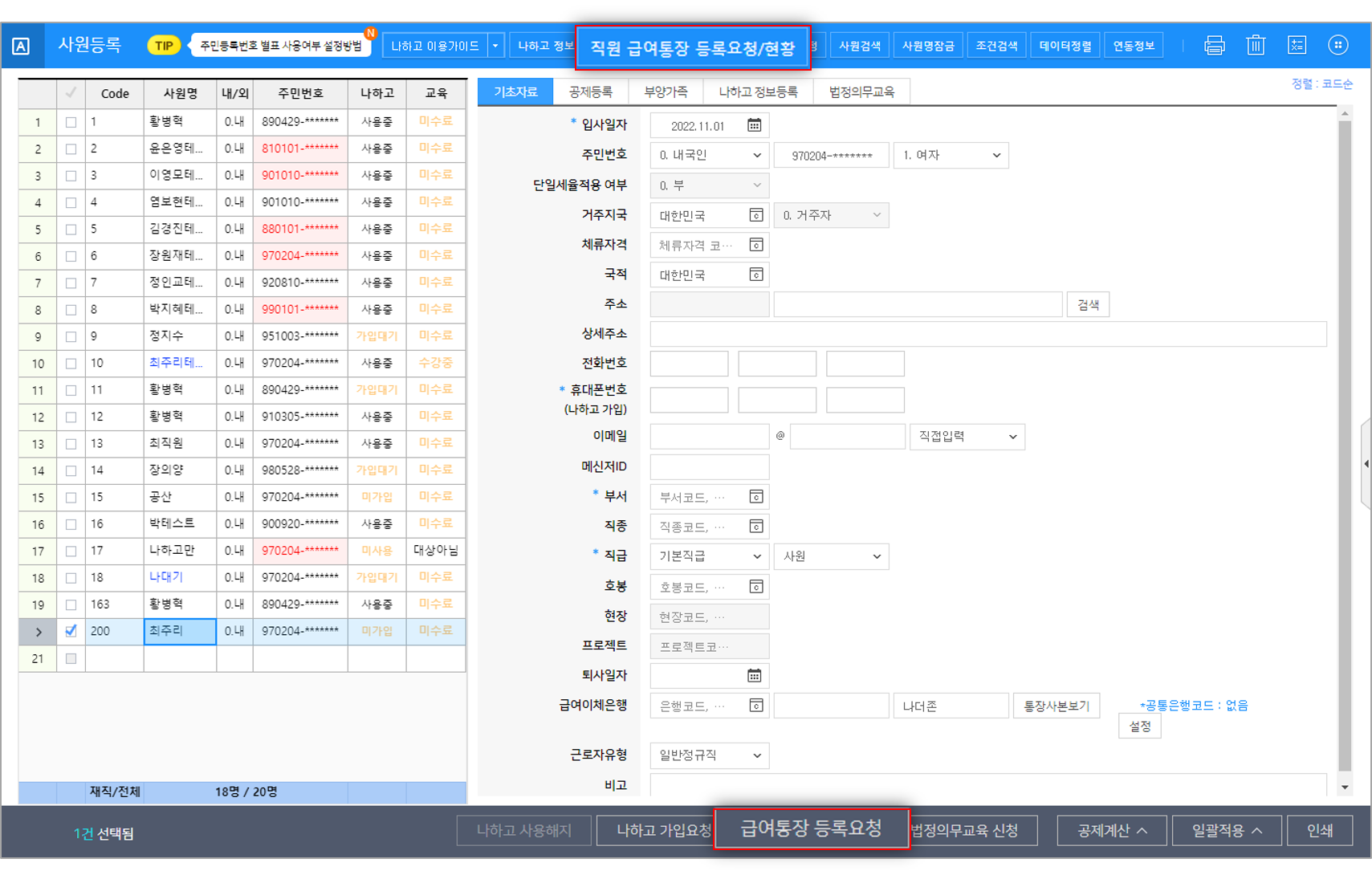Check the checkbox for 윤은영테 row
The height and width of the screenshot is (875, 1372).
pyautogui.click(x=71, y=149)
